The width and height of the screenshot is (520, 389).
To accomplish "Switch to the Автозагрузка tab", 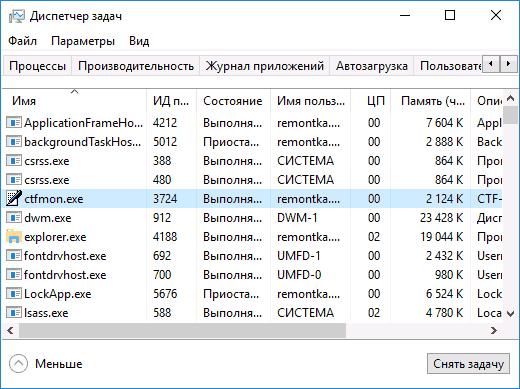I will [x=372, y=66].
